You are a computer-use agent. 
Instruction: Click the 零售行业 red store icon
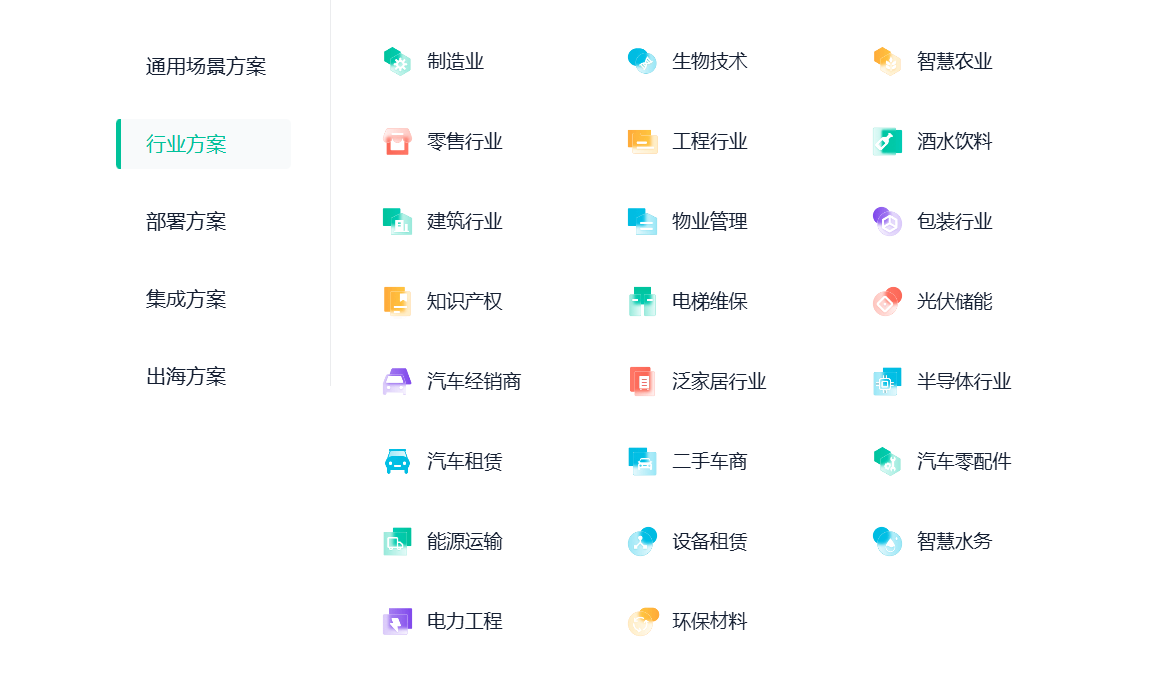point(397,141)
